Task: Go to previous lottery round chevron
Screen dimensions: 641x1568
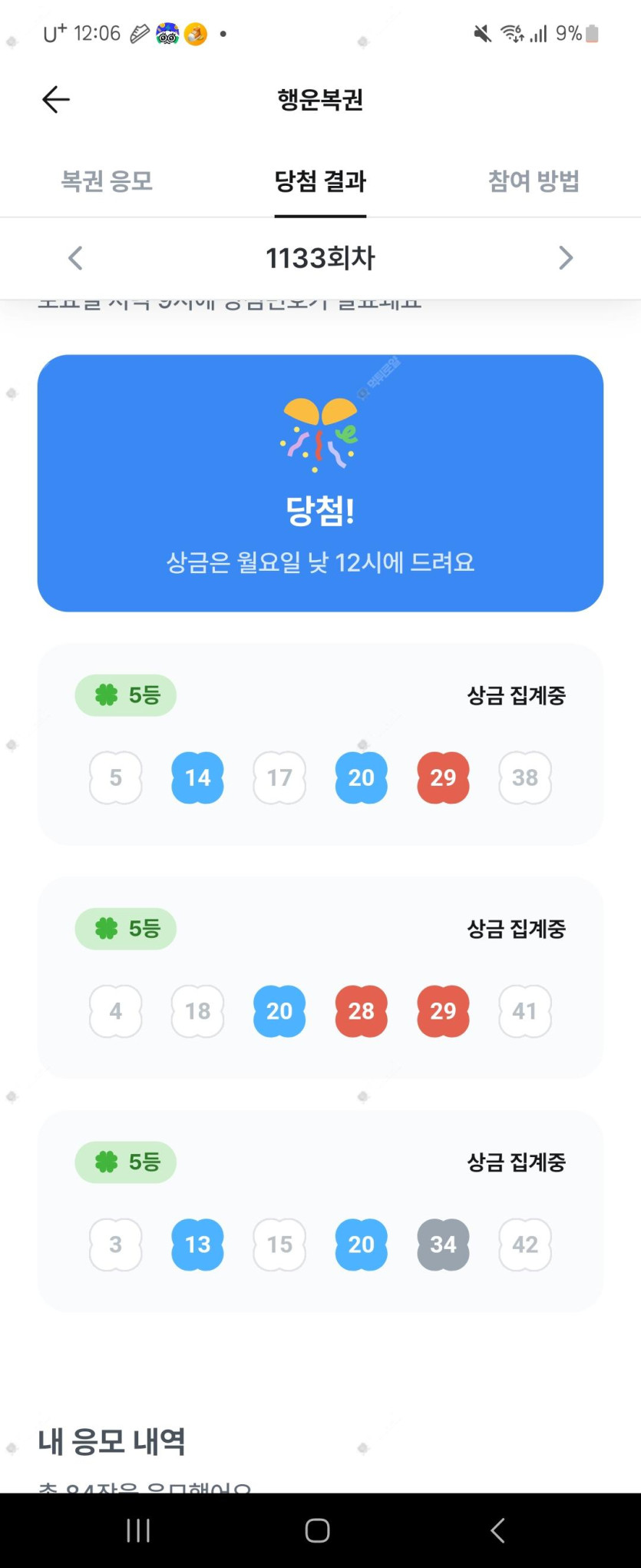Action: pos(75,258)
